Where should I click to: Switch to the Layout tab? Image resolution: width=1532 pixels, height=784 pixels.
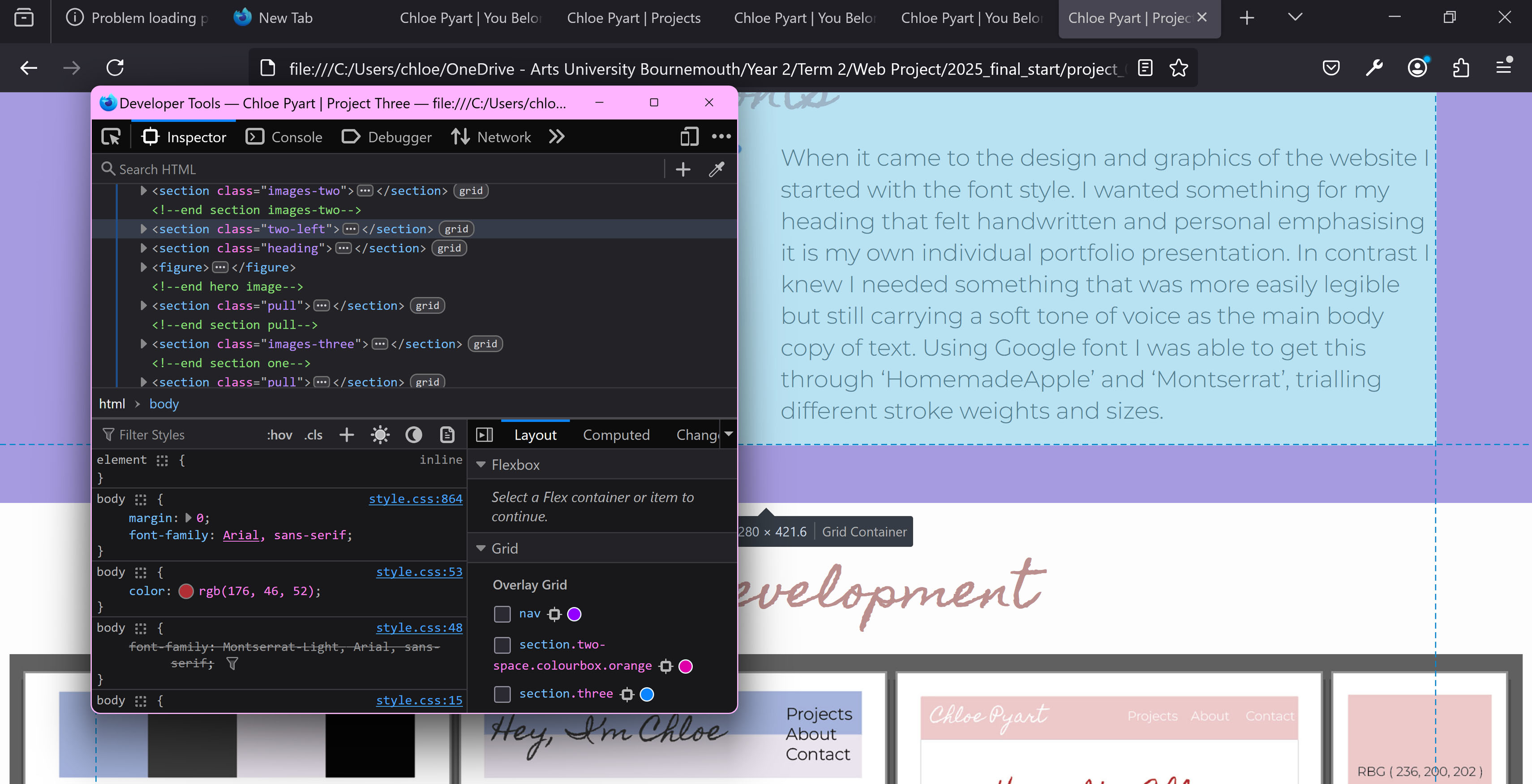[x=535, y=435]
